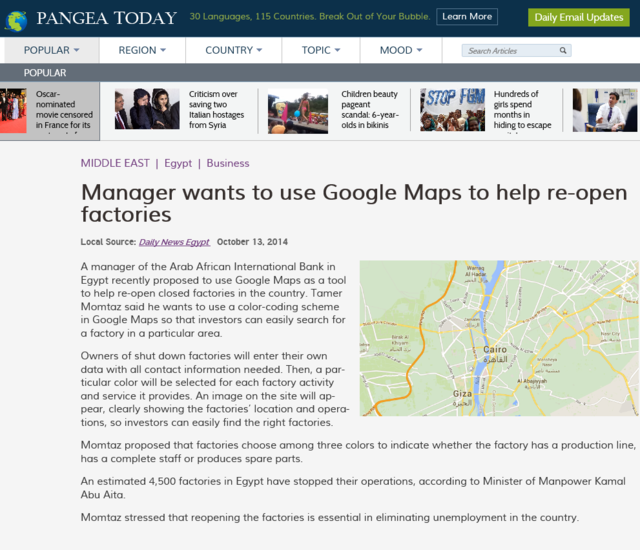
Task: Go to the Egypt country link
Action: pyautogui.click(x=178, y=163)
